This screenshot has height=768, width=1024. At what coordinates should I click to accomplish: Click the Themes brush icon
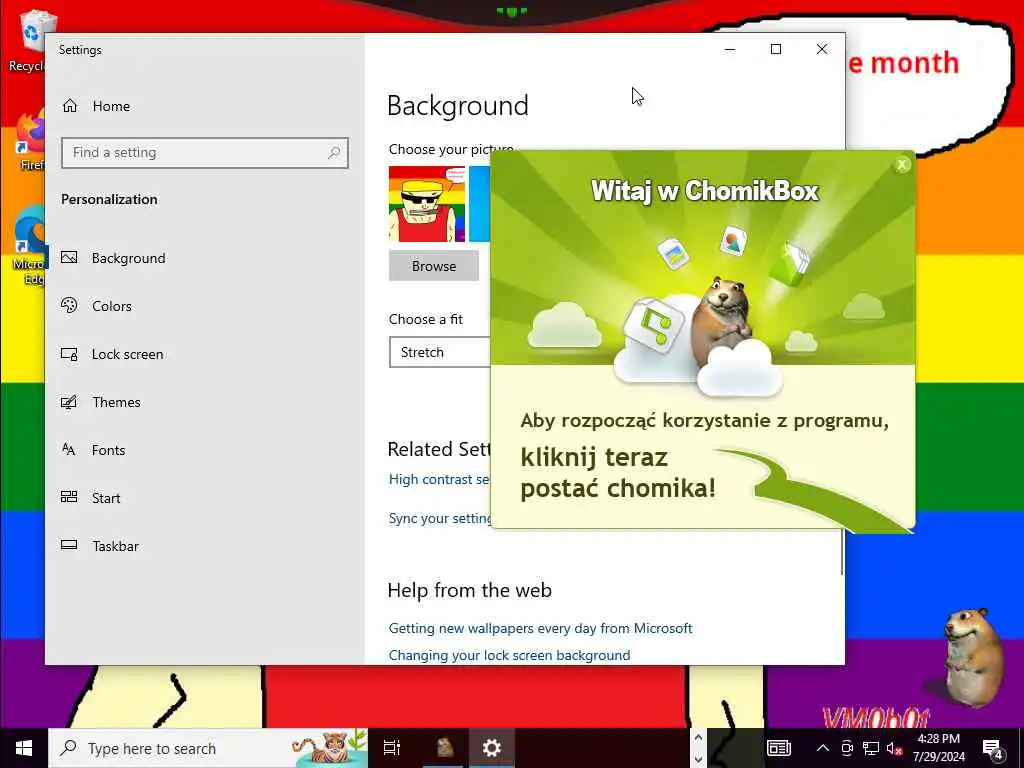[69, 402]
